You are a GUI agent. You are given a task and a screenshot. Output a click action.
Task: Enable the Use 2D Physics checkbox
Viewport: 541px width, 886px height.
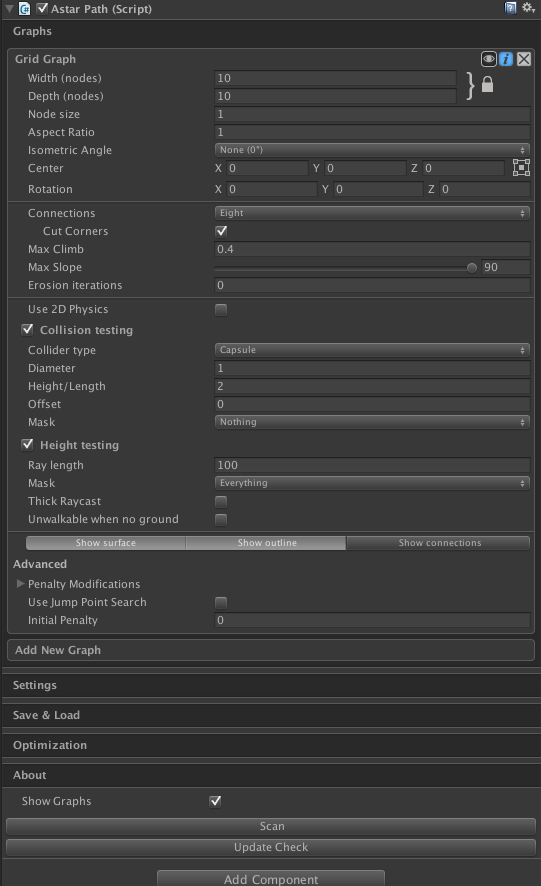221,310
